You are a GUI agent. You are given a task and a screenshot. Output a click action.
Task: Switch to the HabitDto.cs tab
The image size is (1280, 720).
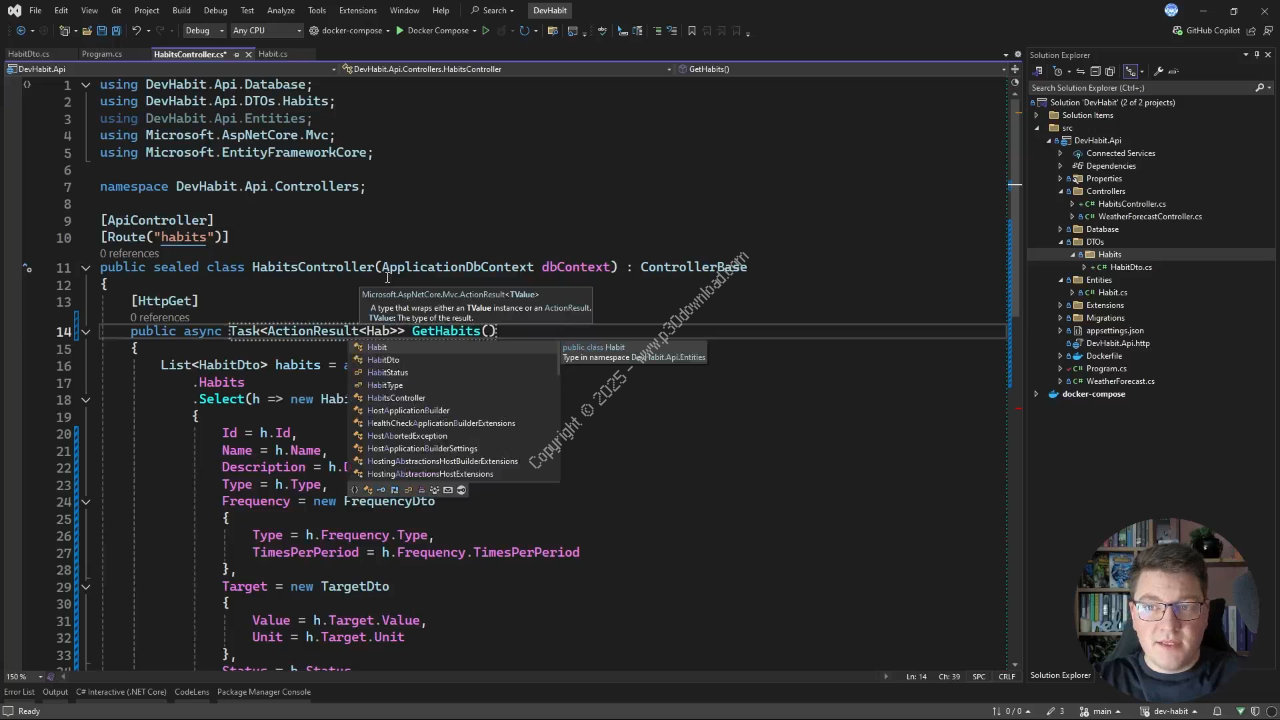coord(28,54)
